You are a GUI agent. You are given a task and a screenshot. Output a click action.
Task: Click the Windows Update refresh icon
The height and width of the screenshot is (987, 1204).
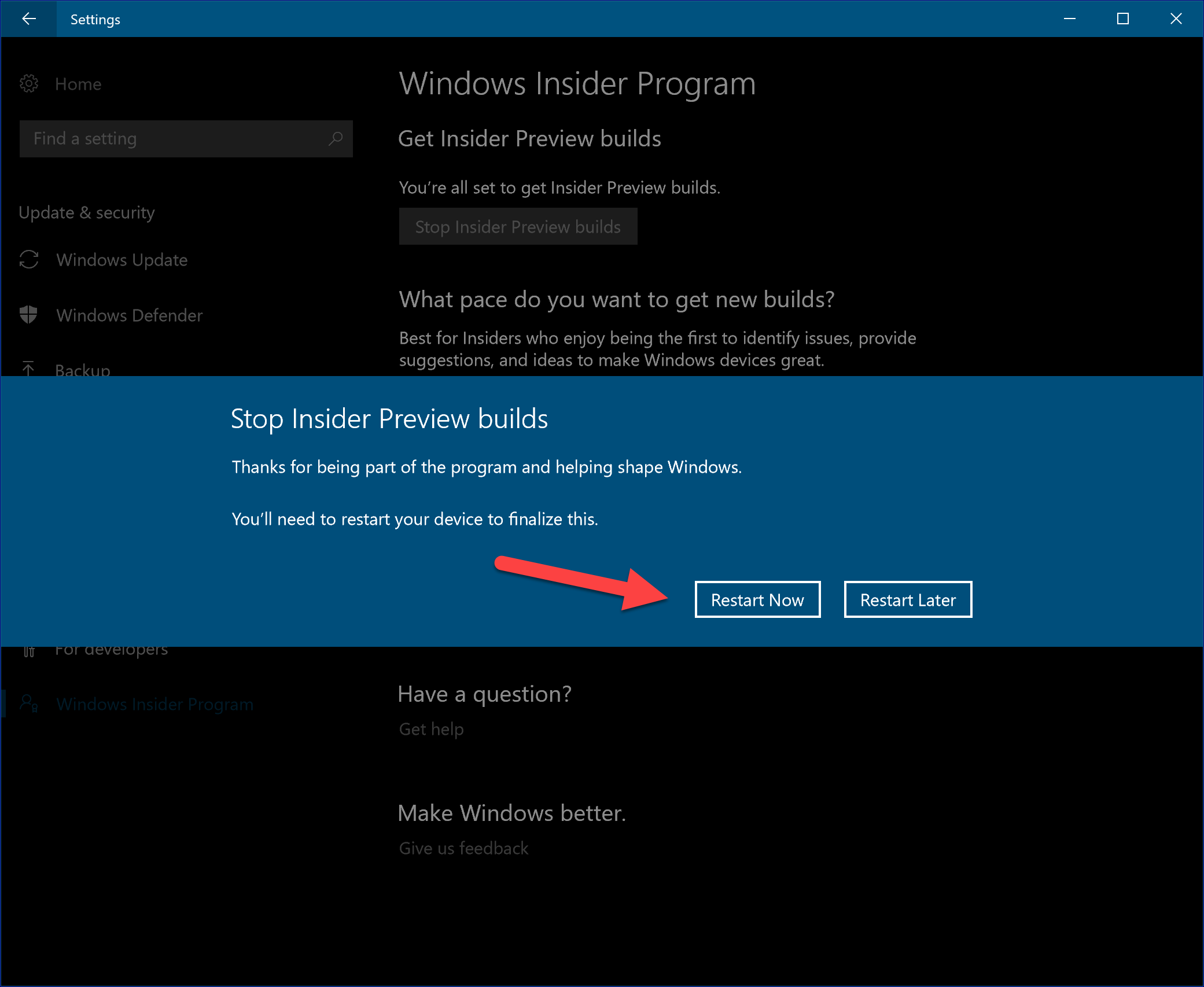pyautogui.click(x=29, y=260)
